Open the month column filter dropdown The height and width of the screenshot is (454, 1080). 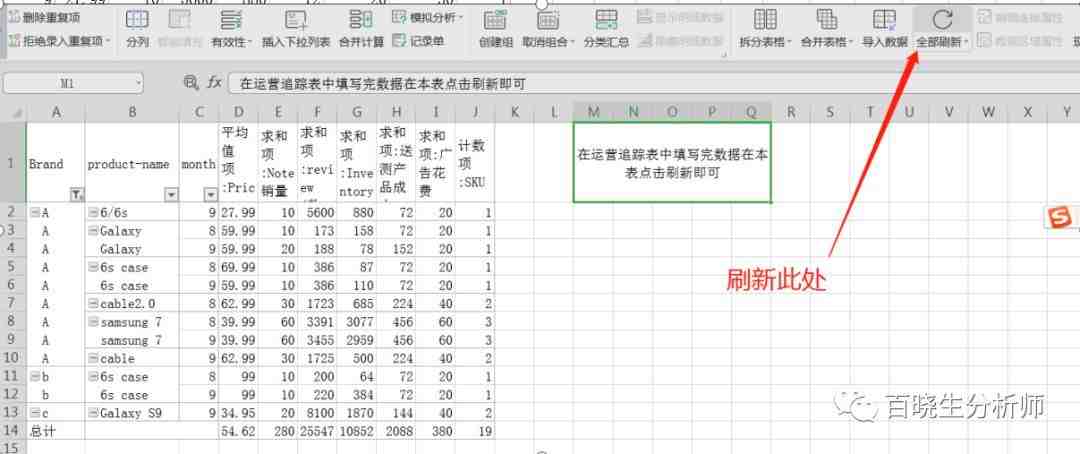210,196
